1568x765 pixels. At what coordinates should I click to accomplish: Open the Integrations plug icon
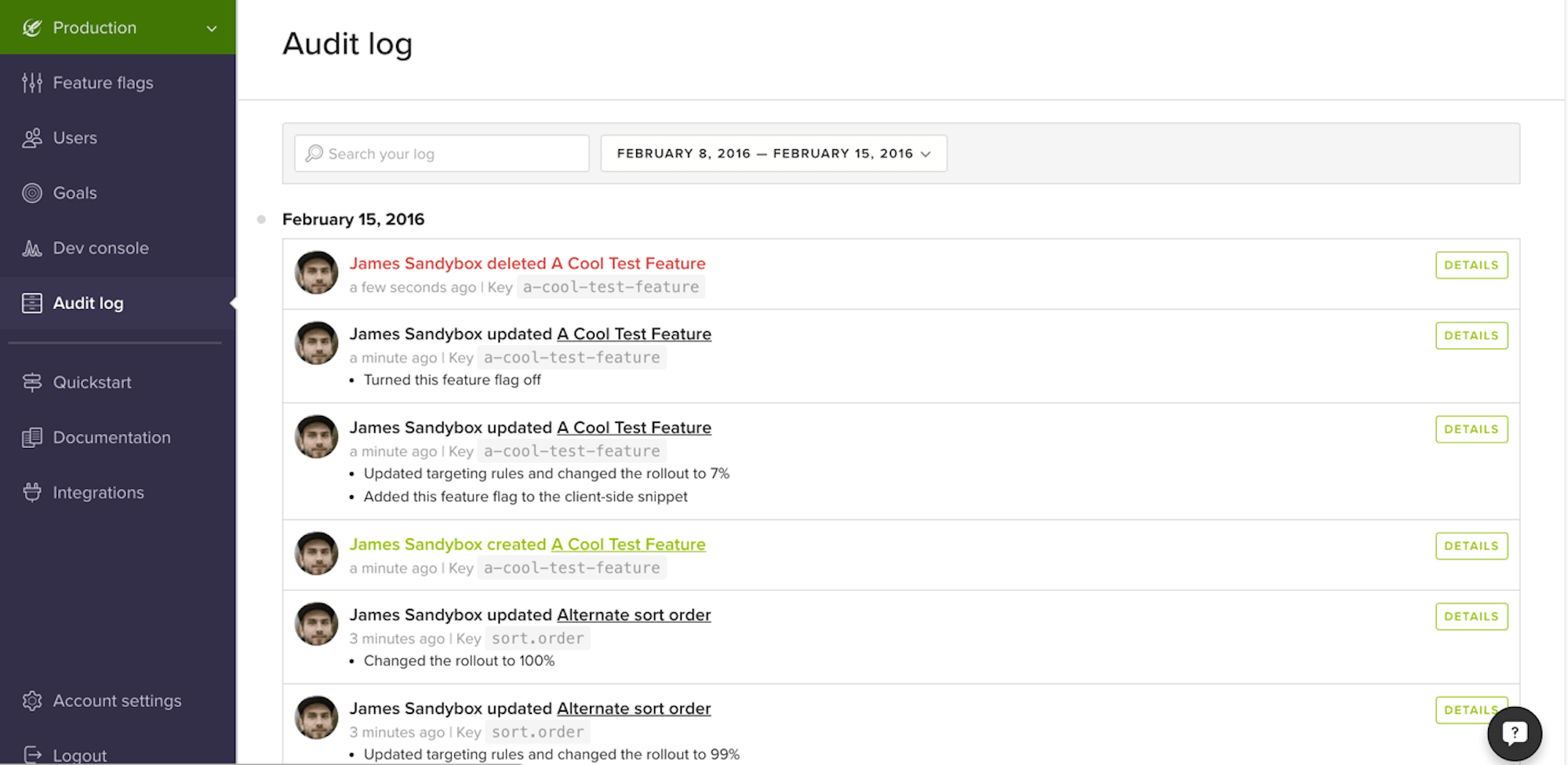pyautogui.click(x=32, y=493)
